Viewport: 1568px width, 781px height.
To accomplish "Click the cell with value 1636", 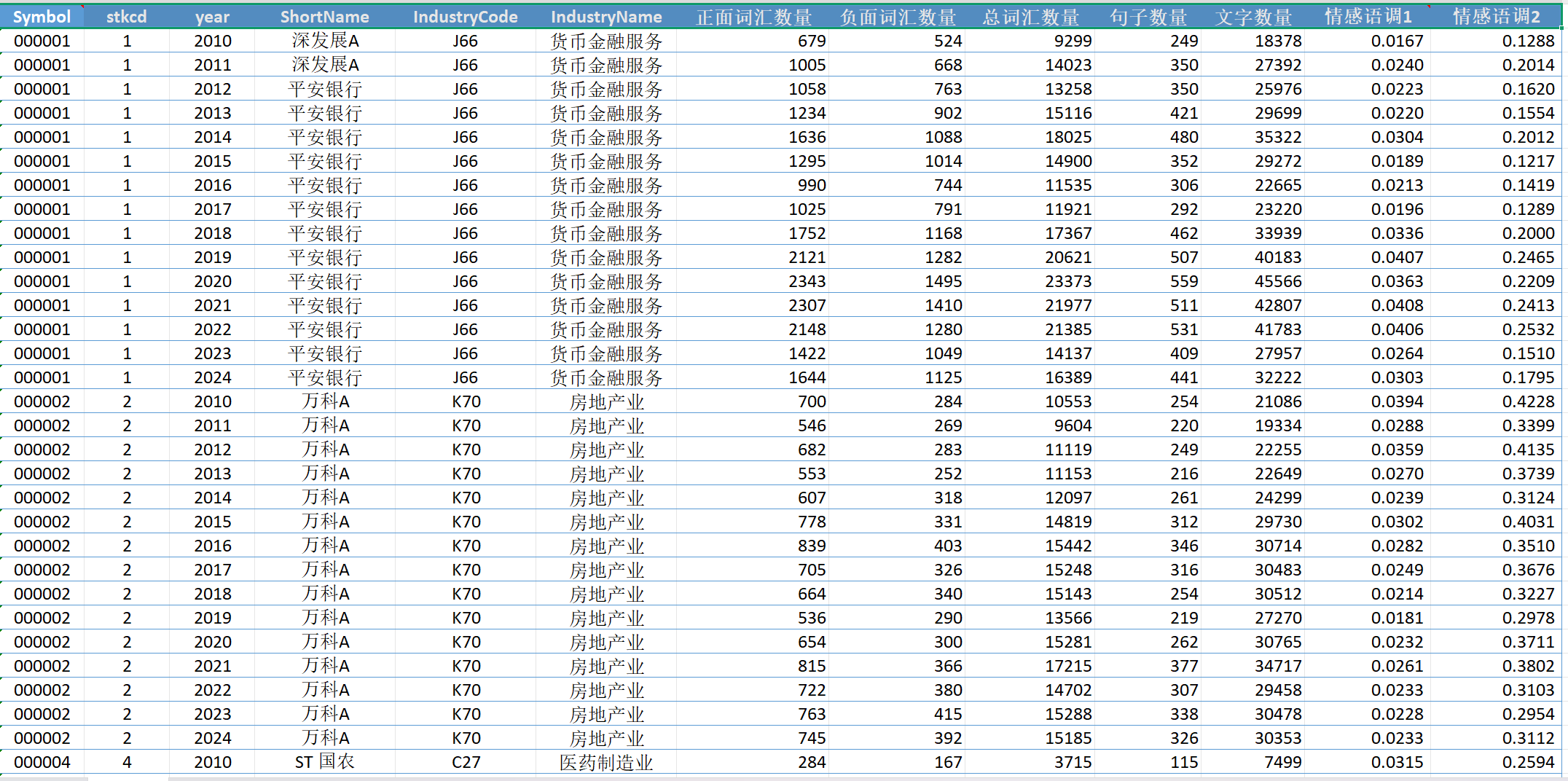I will tap(753, 137).
